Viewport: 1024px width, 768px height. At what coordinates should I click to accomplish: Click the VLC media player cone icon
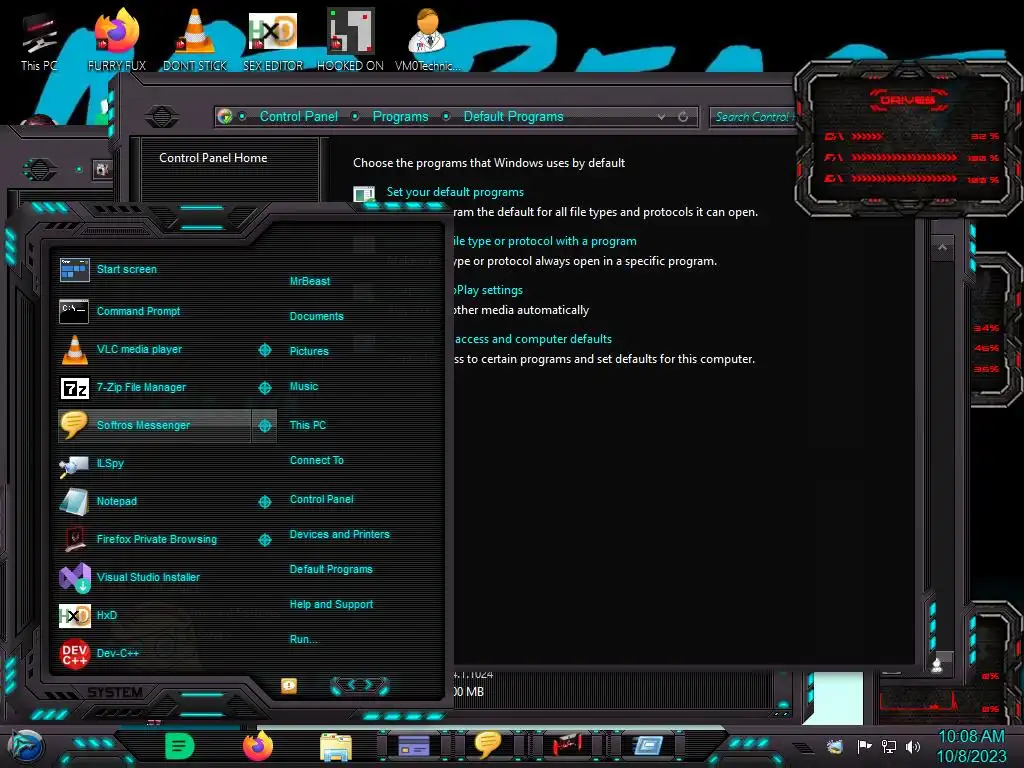pos(74,349)
